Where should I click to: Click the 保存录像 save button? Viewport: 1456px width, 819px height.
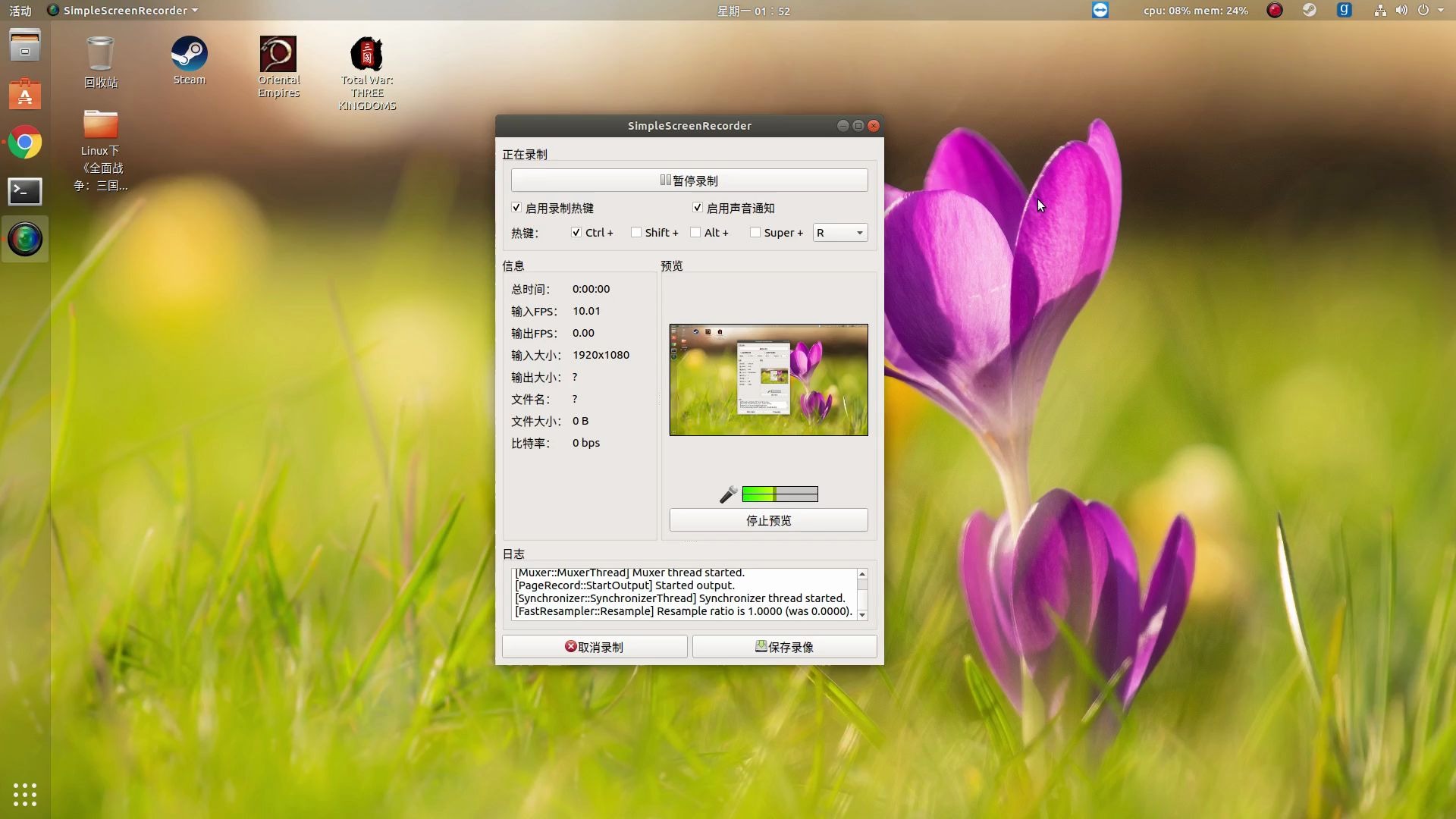(784, 647)
